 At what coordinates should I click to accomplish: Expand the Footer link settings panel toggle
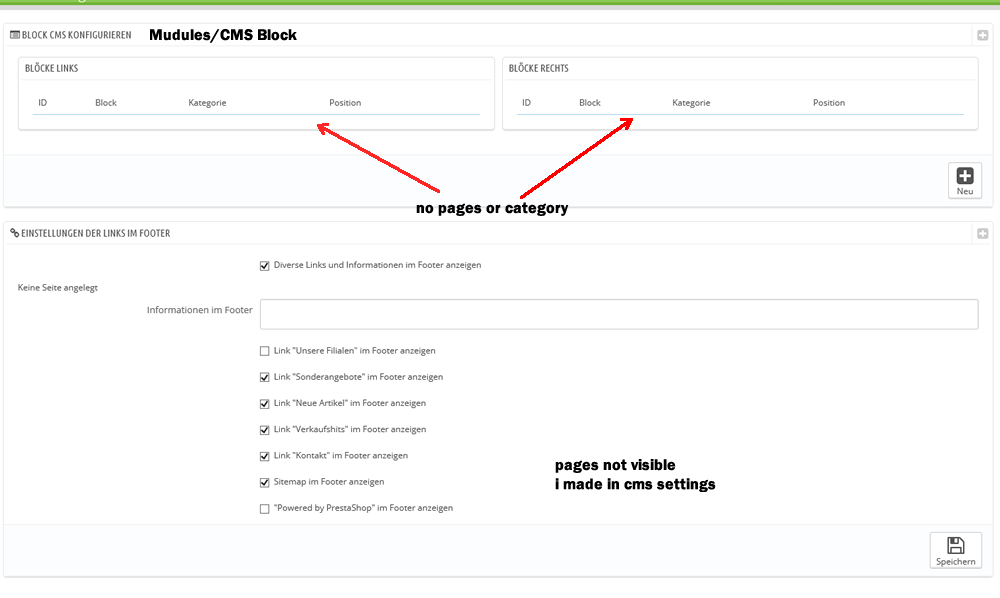point(982,233)
